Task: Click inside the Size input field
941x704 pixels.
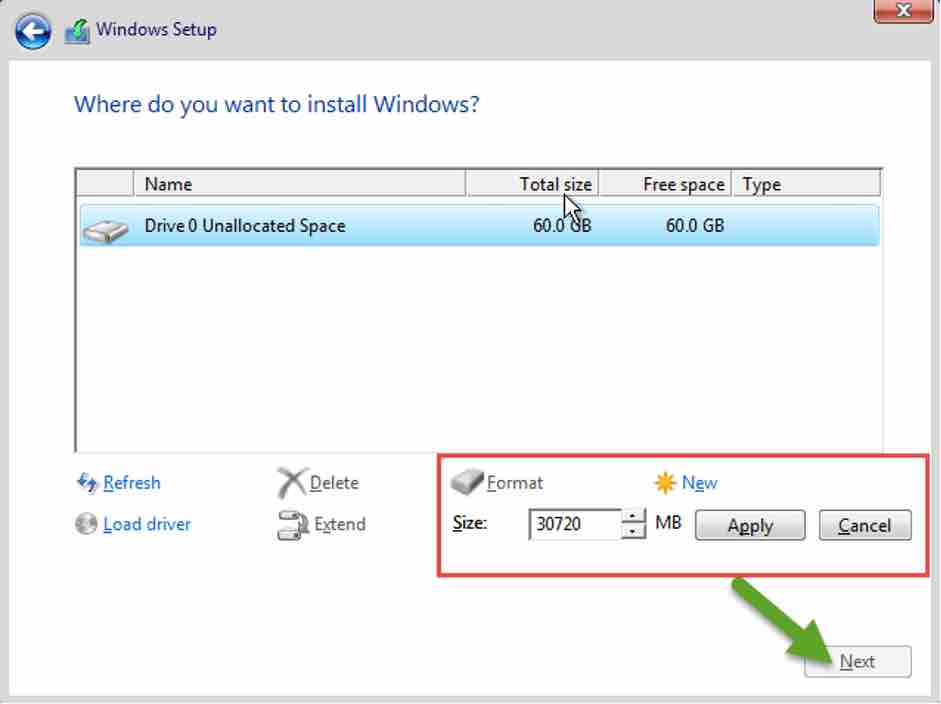Action: 574,525
